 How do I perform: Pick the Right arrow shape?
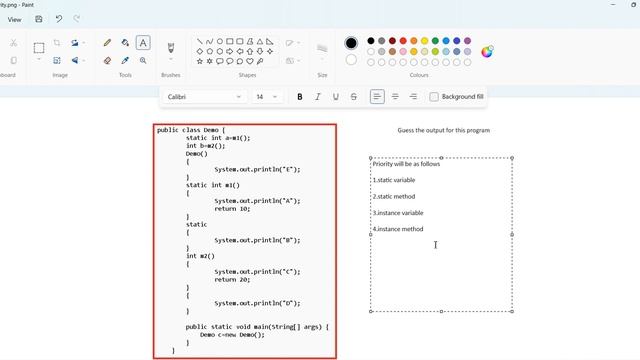click(230, 51)
